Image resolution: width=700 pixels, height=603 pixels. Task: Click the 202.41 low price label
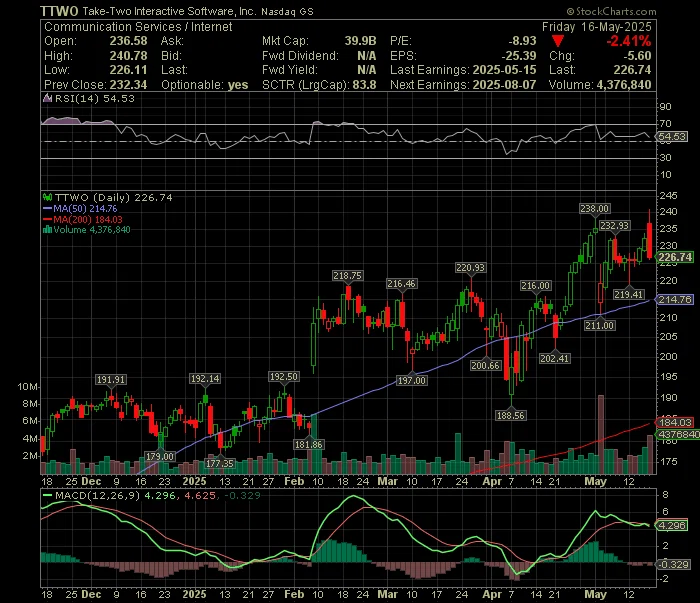tap(554, 358)
